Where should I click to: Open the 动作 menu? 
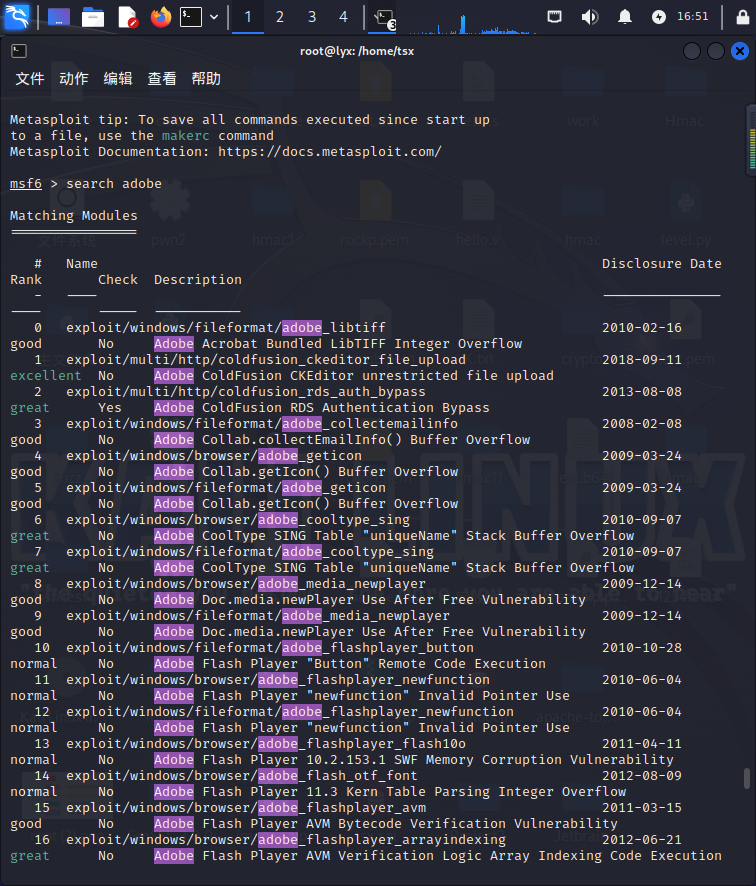(x=74, y=79)
